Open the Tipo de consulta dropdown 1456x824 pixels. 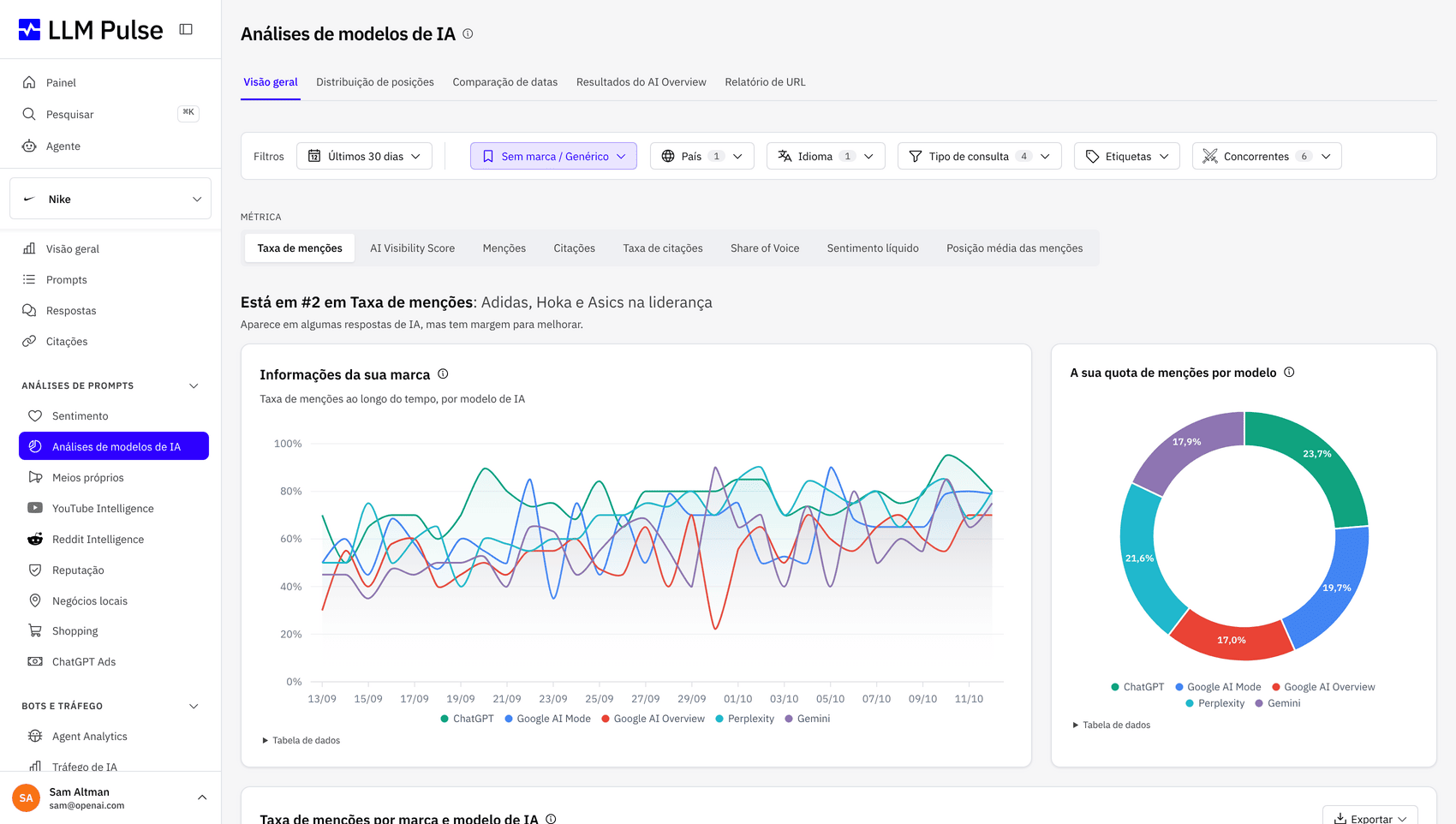pyautogui.click(x=980, y=156)
